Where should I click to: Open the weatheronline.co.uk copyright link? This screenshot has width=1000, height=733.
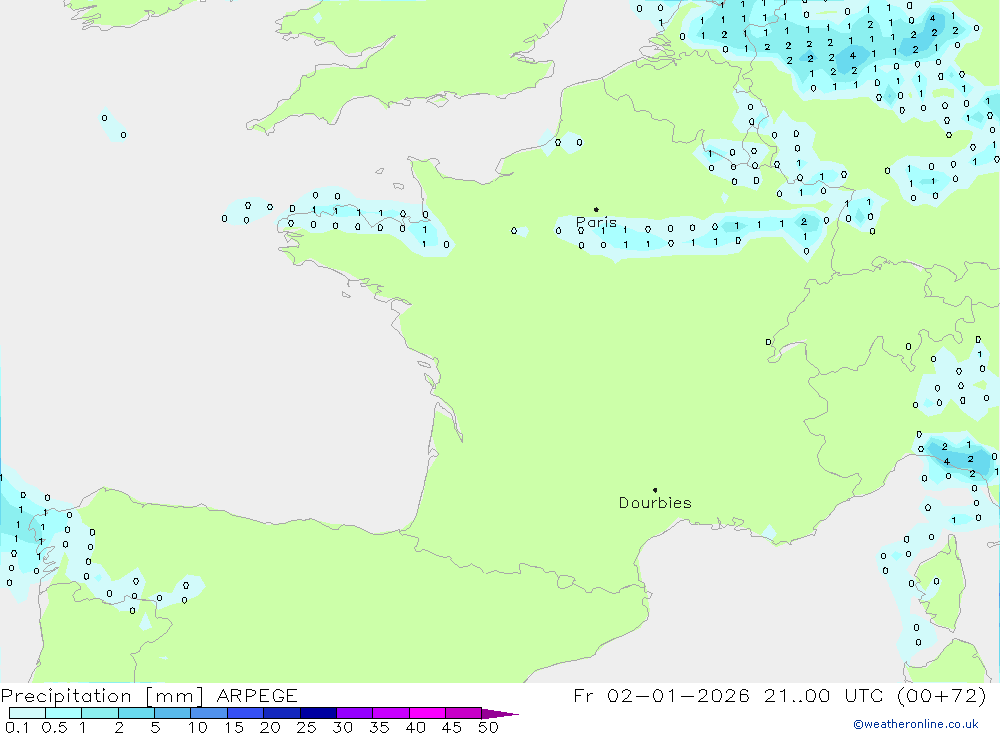(x=915, y=724)
